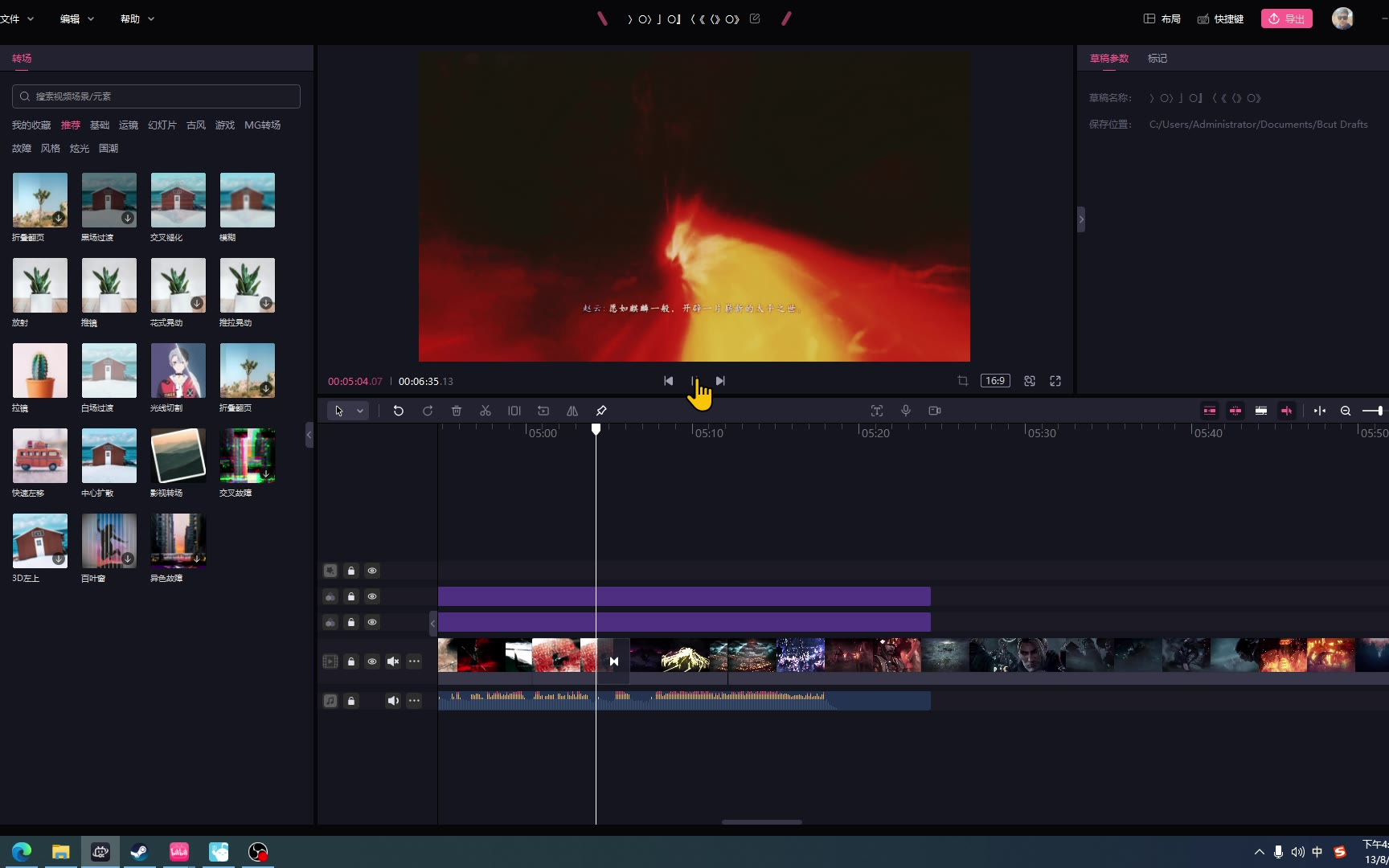The height and width of the screenshot is (868, 1389).
Task: Select the 基础 transition category
Action: coord(100,125)
